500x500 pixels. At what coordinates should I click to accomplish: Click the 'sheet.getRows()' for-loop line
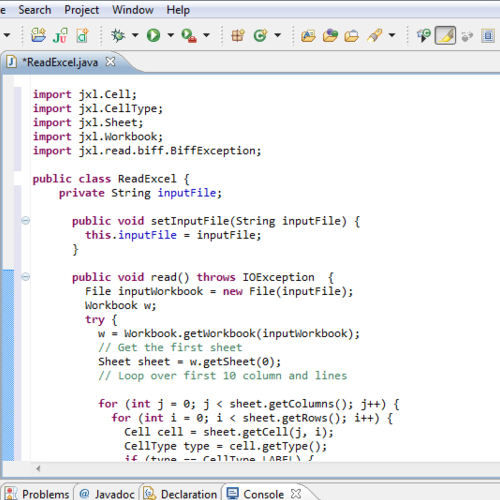[252, 418]
